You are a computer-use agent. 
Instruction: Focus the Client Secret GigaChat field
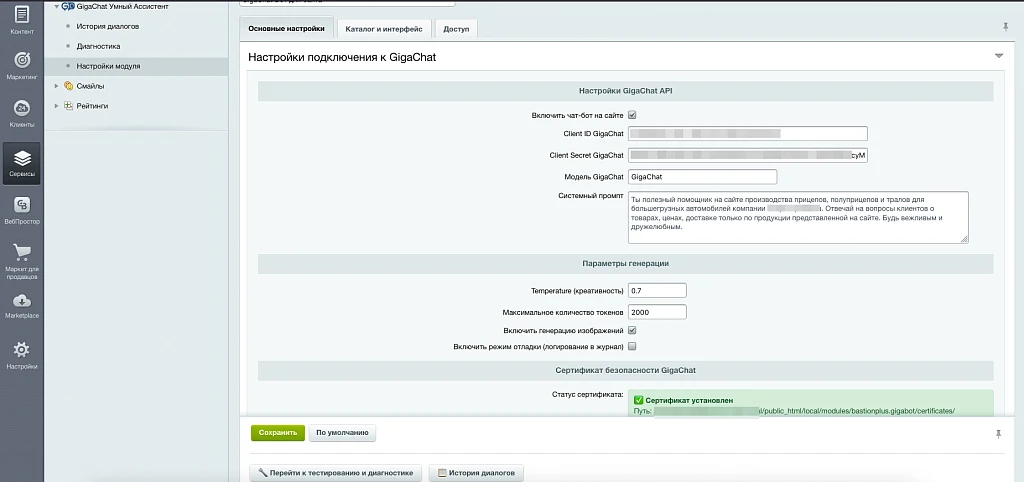pyautogui.click(x=748, y=155)
